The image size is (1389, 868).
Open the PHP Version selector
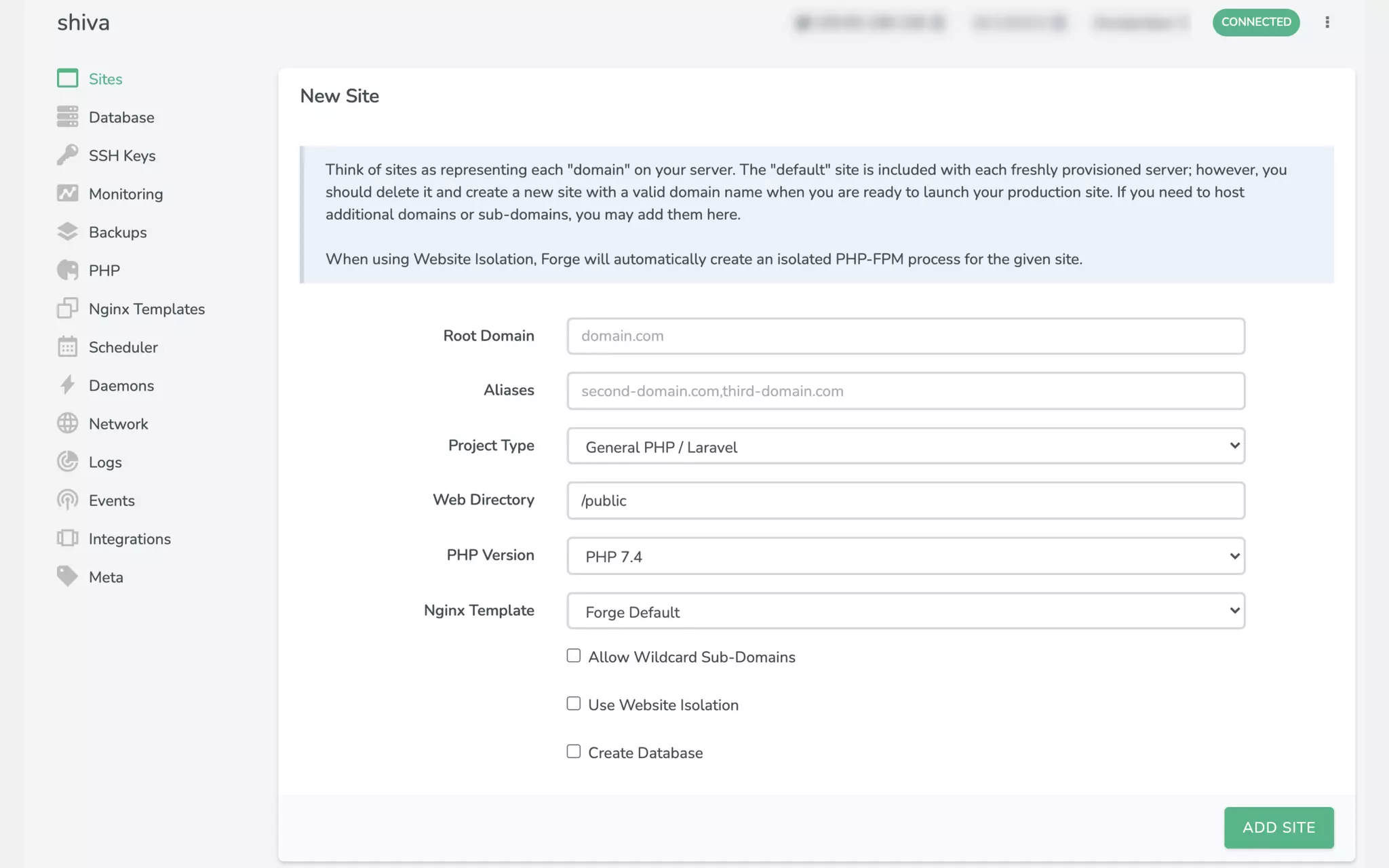(905, 556)
